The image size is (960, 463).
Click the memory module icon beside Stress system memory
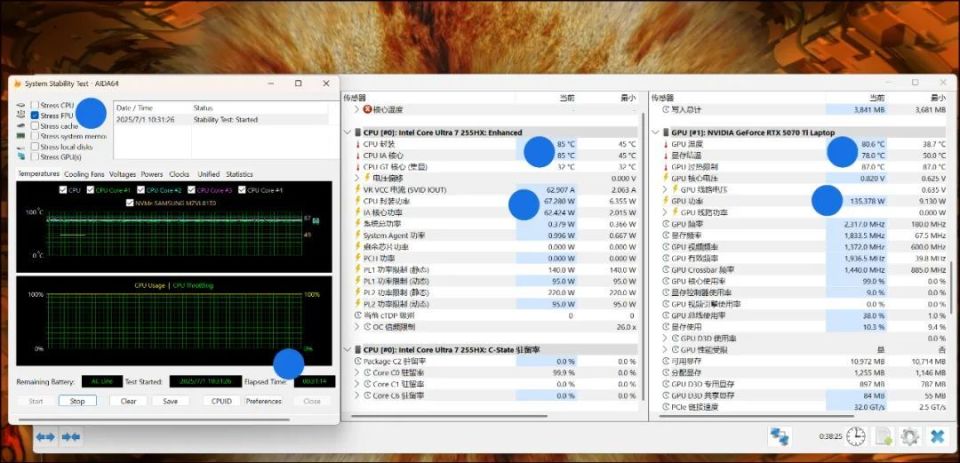21,136
